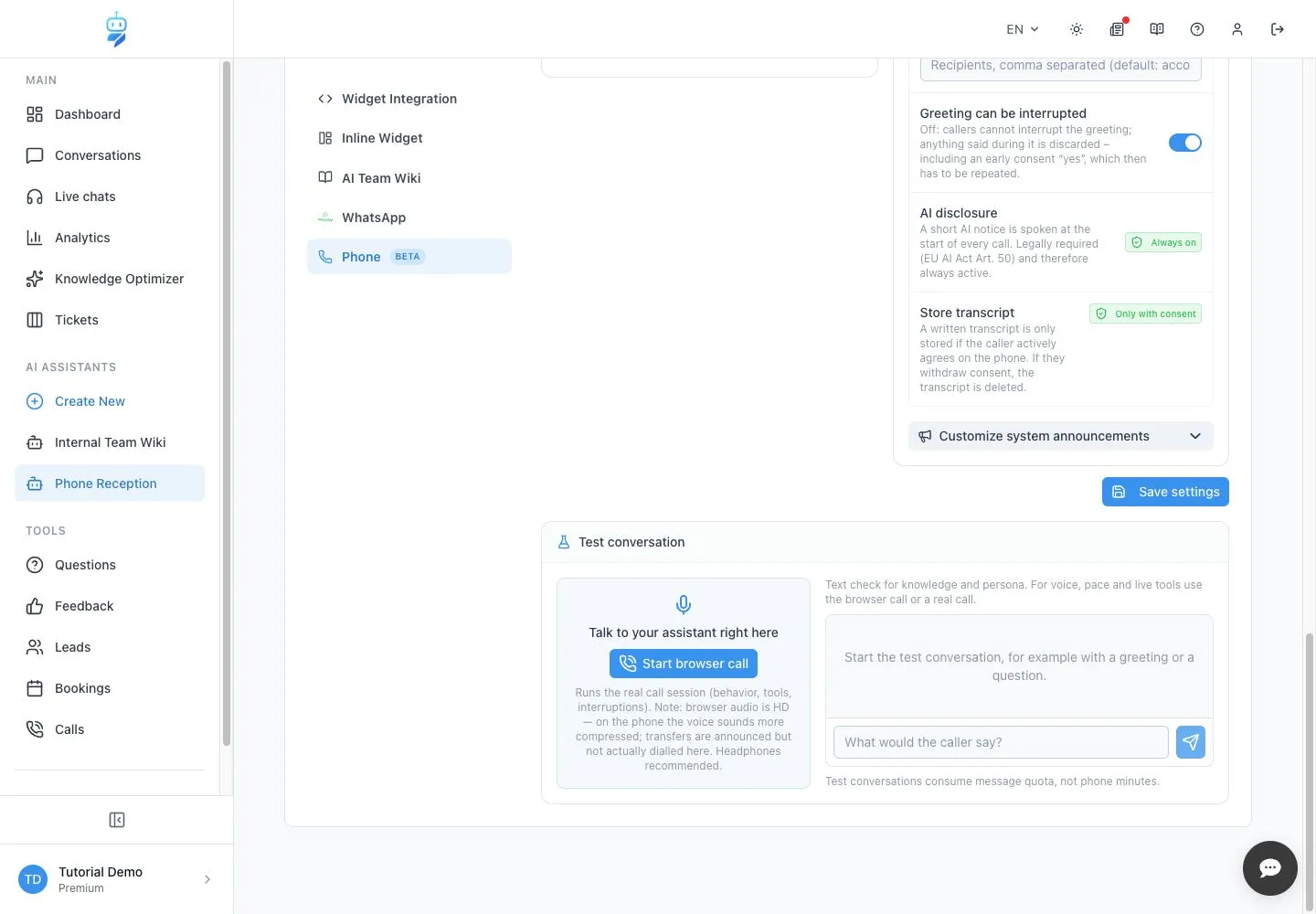Image resolution: width=1316 pixels, height=914 pixels.
Task: Open the news icon with red dot
Action: click(1117, 29)
